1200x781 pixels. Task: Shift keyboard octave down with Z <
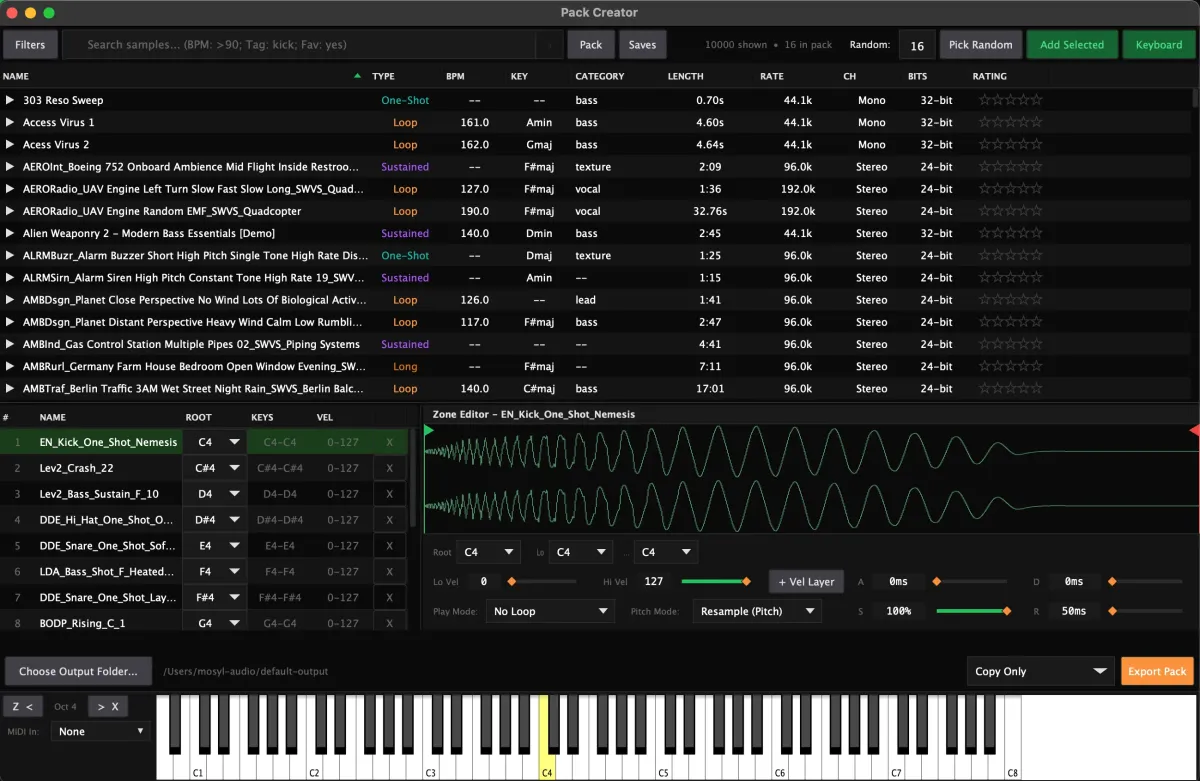[23, 706]
